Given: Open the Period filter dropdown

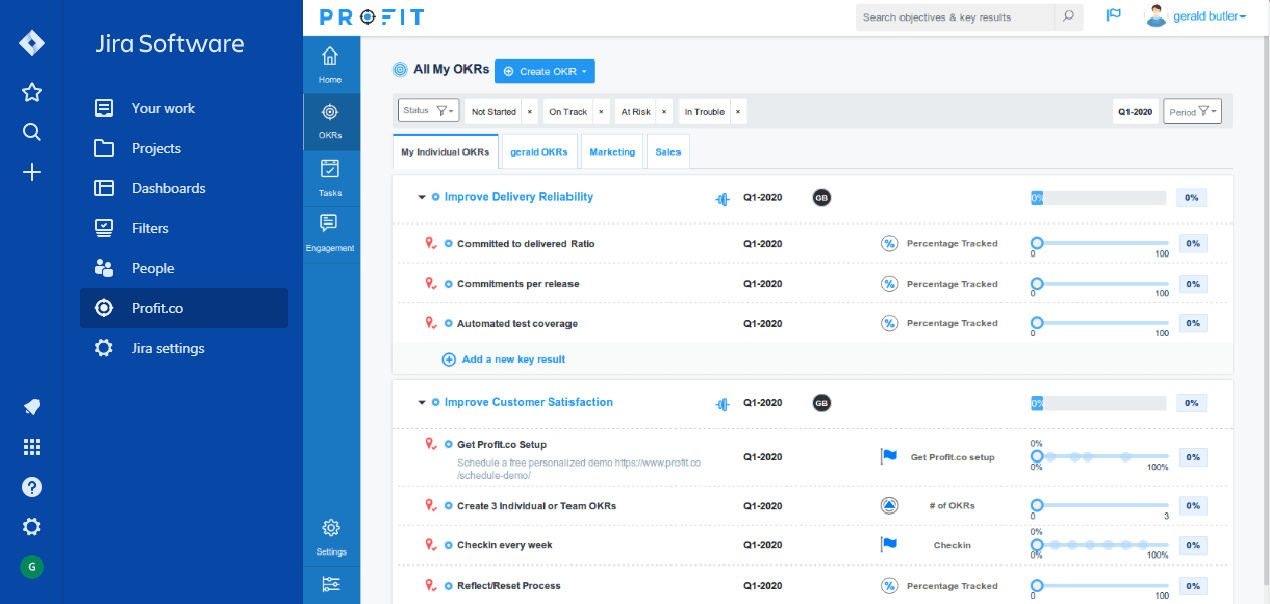Looking at the screenshot, I should pyautogui.click(x=1193, y=111).
